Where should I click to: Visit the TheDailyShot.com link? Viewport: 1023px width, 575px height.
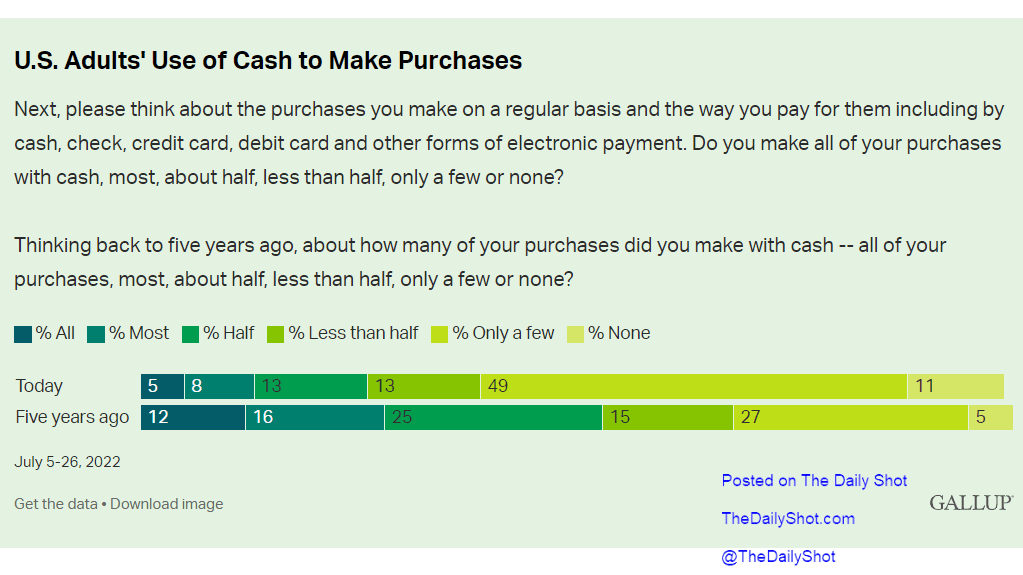pyautogui.click(x=788, y=519)
